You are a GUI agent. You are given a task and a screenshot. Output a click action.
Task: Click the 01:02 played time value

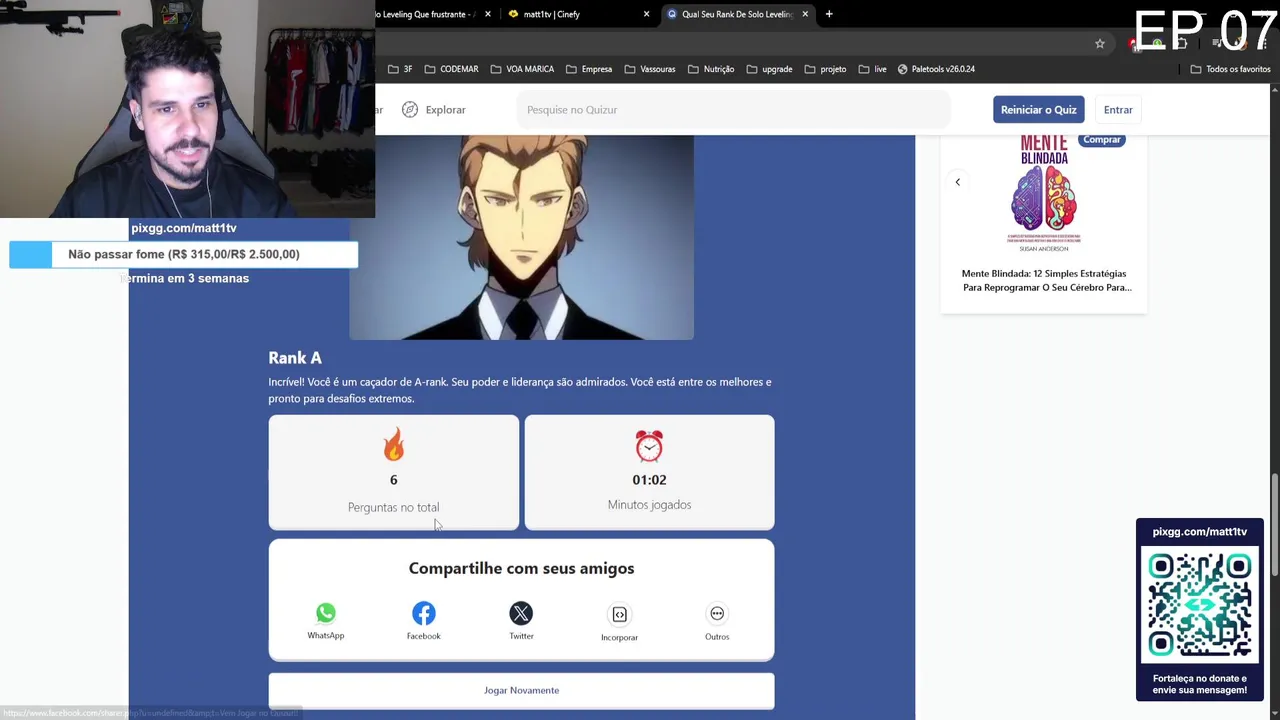pyautogui.click(x=649, y=480)
